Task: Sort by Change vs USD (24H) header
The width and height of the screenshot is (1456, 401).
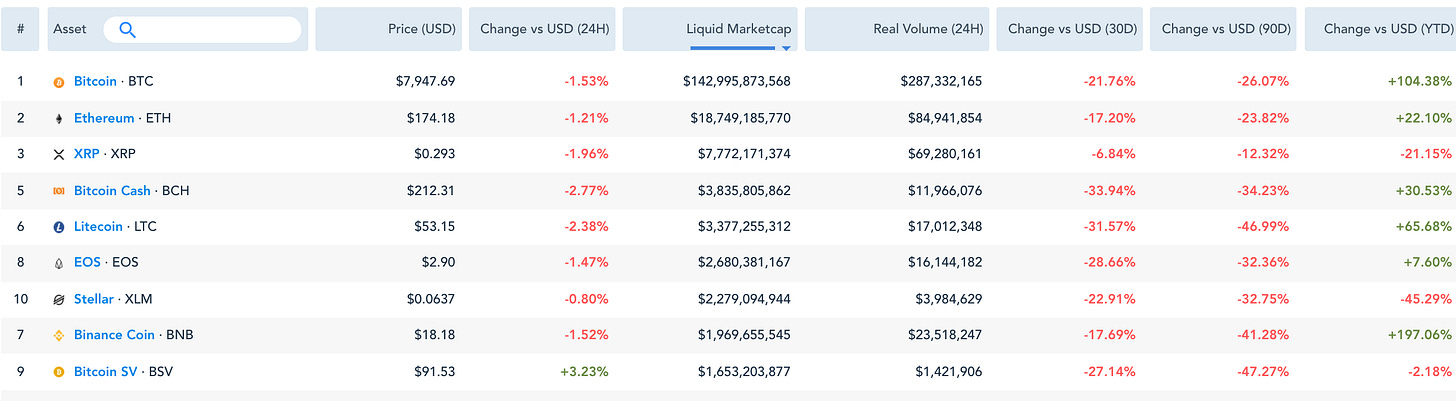Action: (544, 29)
